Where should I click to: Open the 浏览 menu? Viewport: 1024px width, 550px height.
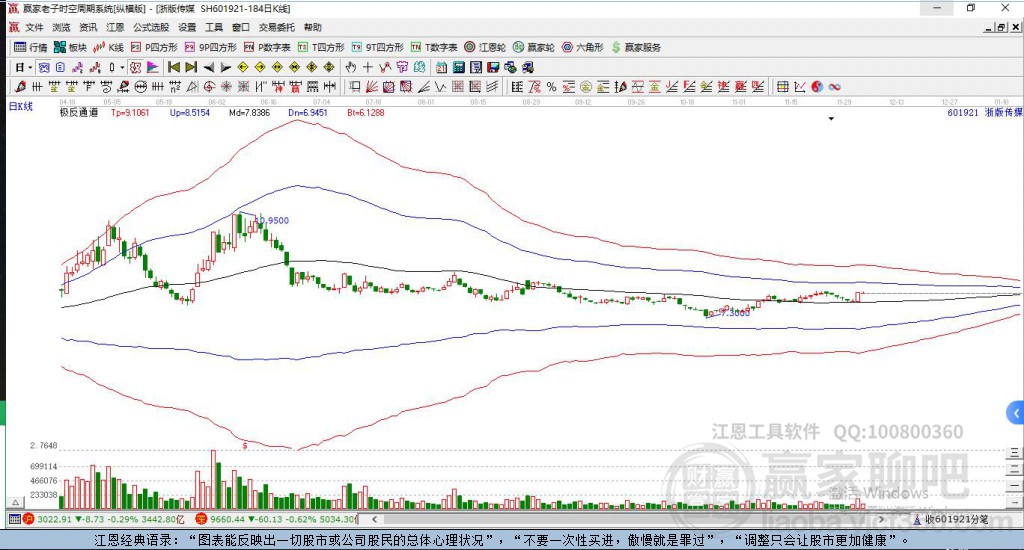[x=61, y=27]
